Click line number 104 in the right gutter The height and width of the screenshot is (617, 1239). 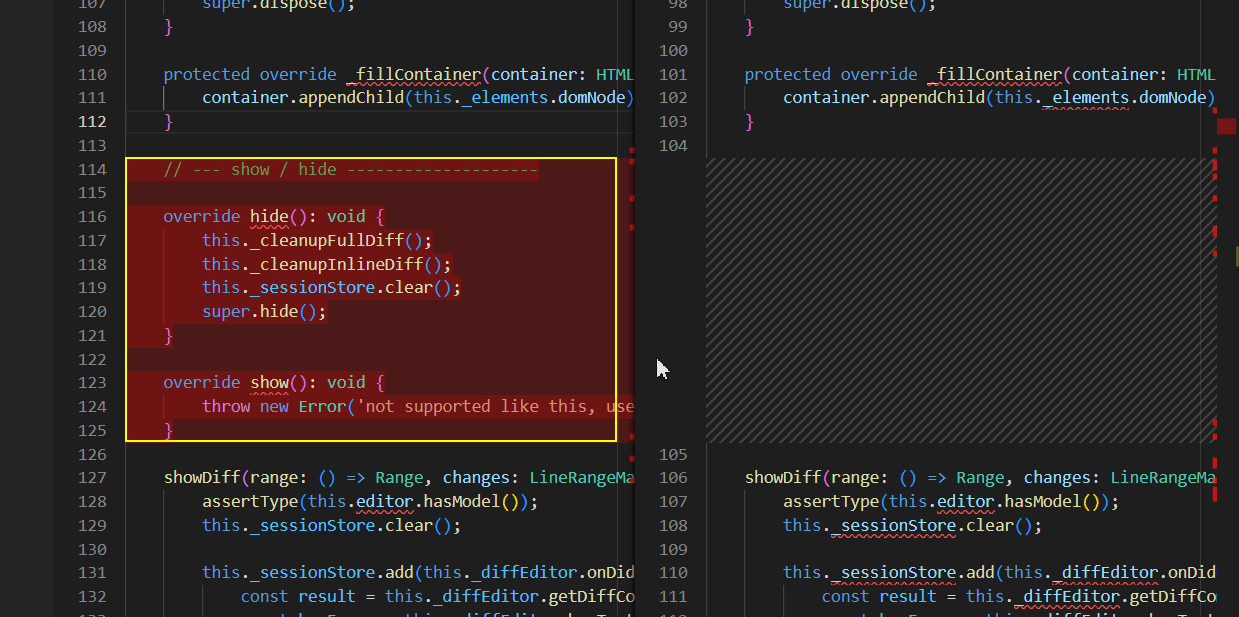coord(673,146)
